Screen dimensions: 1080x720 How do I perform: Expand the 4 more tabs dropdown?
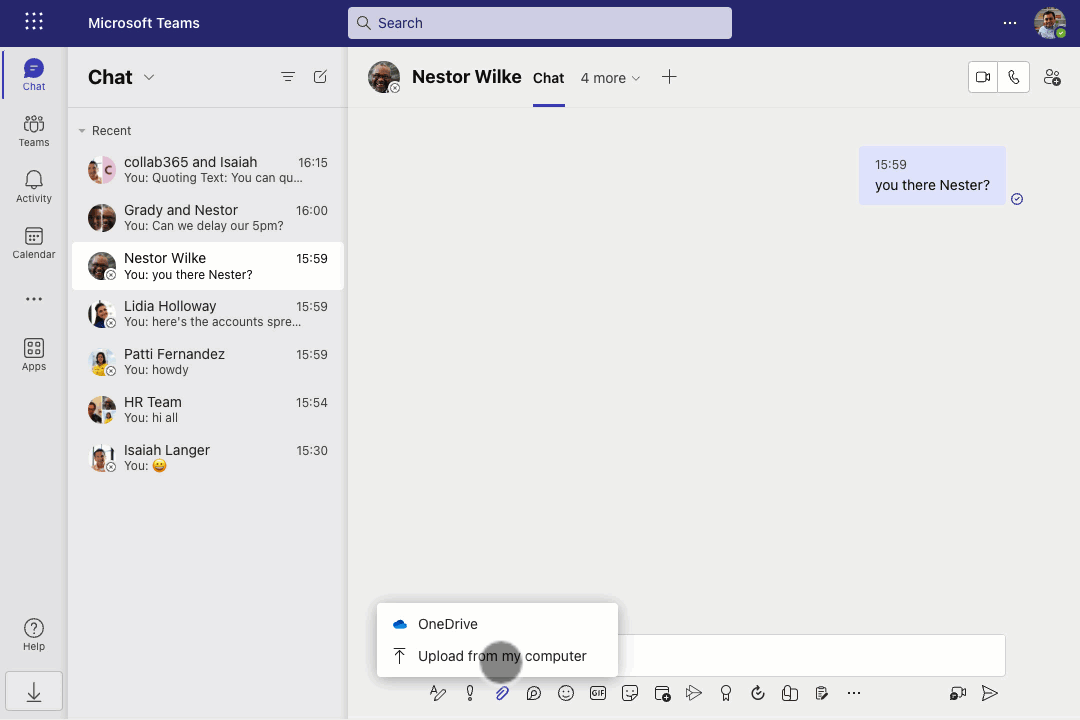click(610, 77)
